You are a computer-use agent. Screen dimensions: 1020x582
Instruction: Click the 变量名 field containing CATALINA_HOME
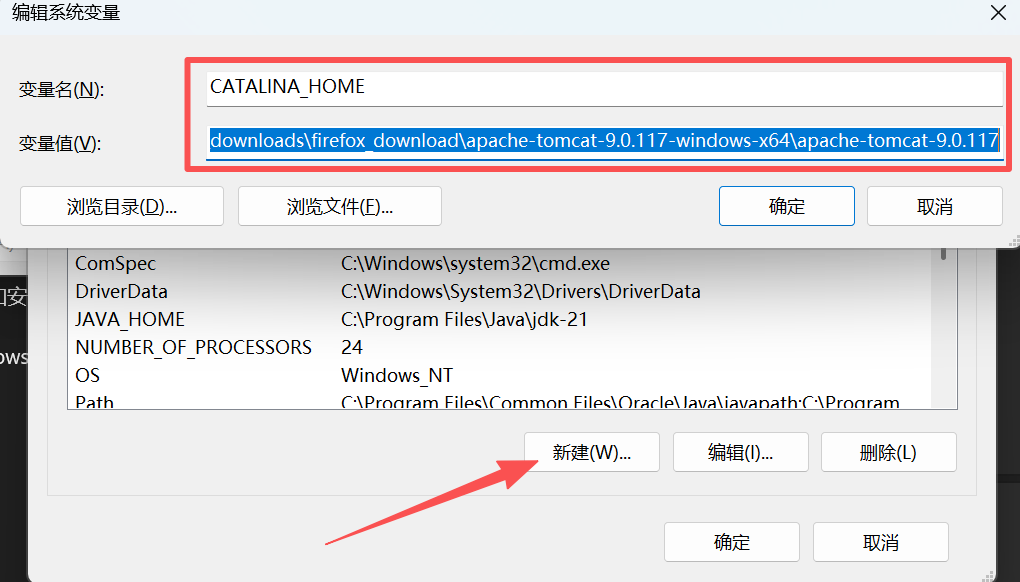604,88
